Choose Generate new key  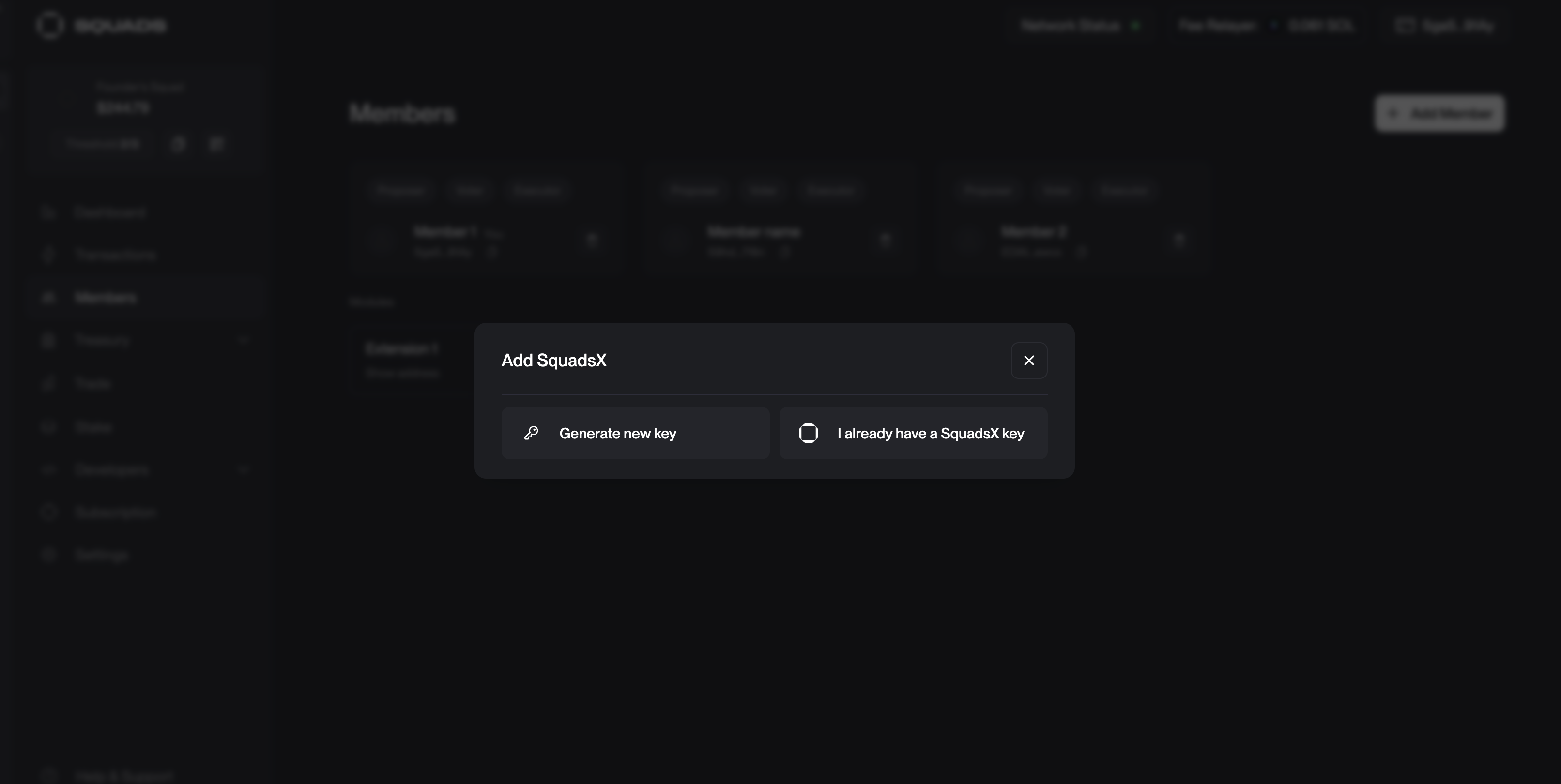tap(635, 433)
